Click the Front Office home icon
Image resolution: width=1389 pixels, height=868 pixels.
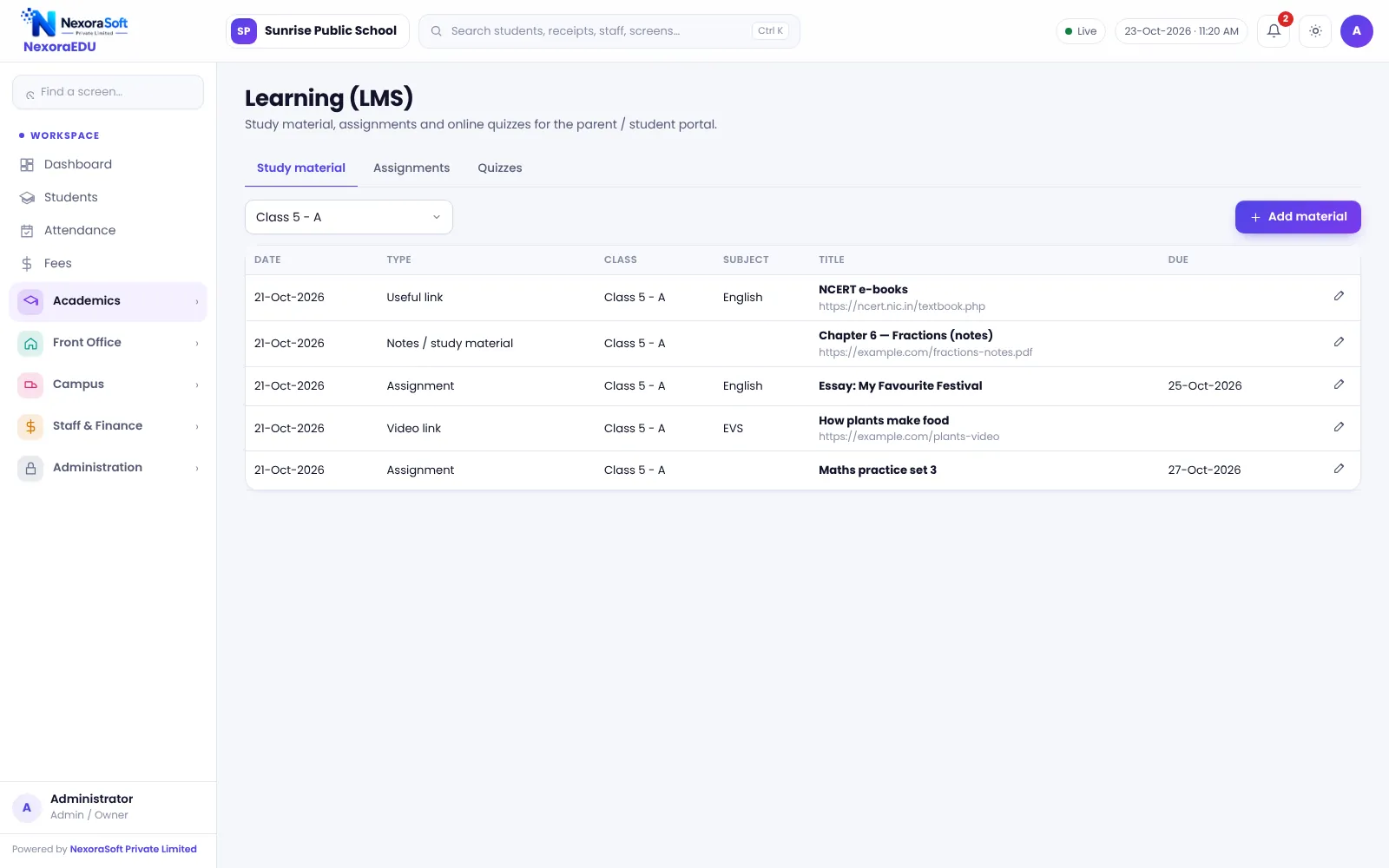pyautogui.click(x=30, y=343)
